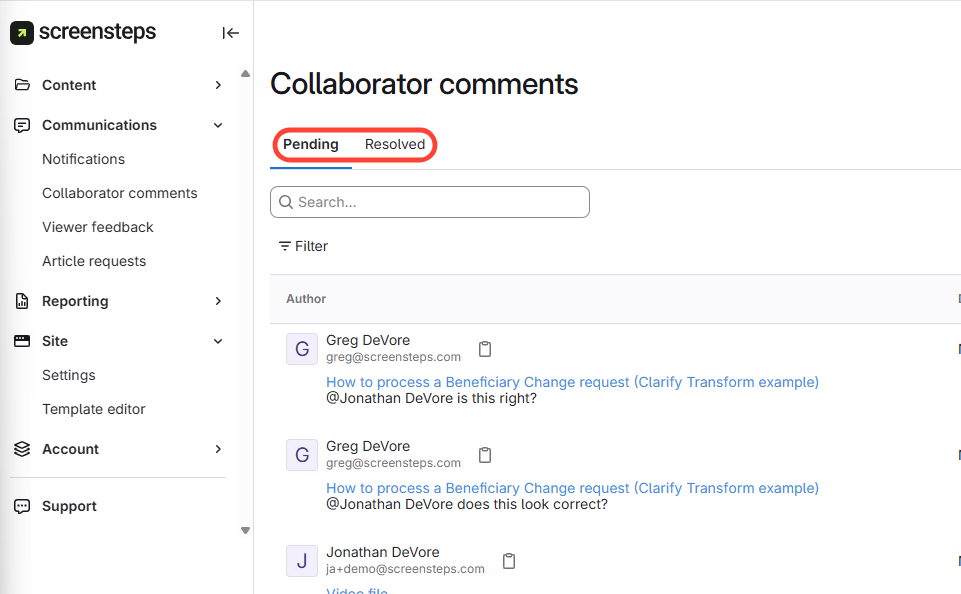Go to Template editor page
This screenshot has height=594, width=961.
94,409
